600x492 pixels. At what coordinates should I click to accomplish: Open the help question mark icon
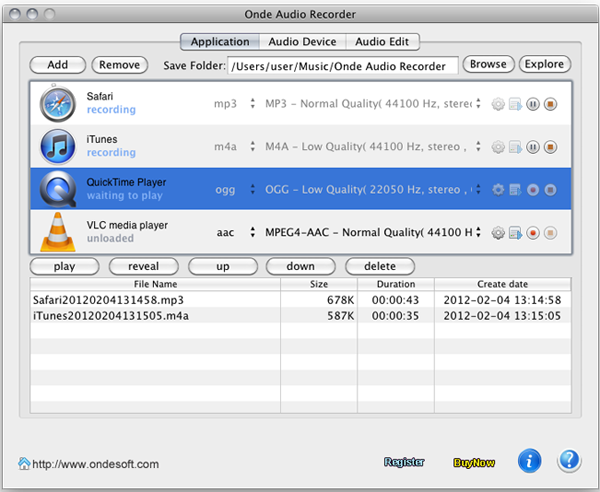[569, 461]
